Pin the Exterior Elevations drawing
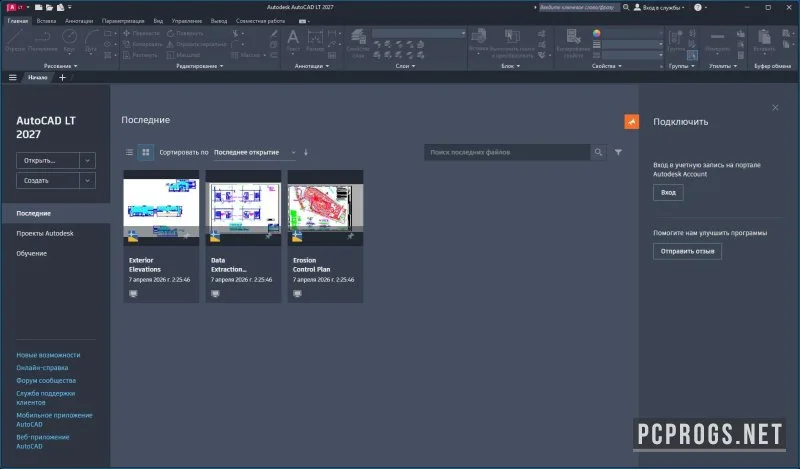Screen dimensions: 800x469 click(x=187, y=236)
